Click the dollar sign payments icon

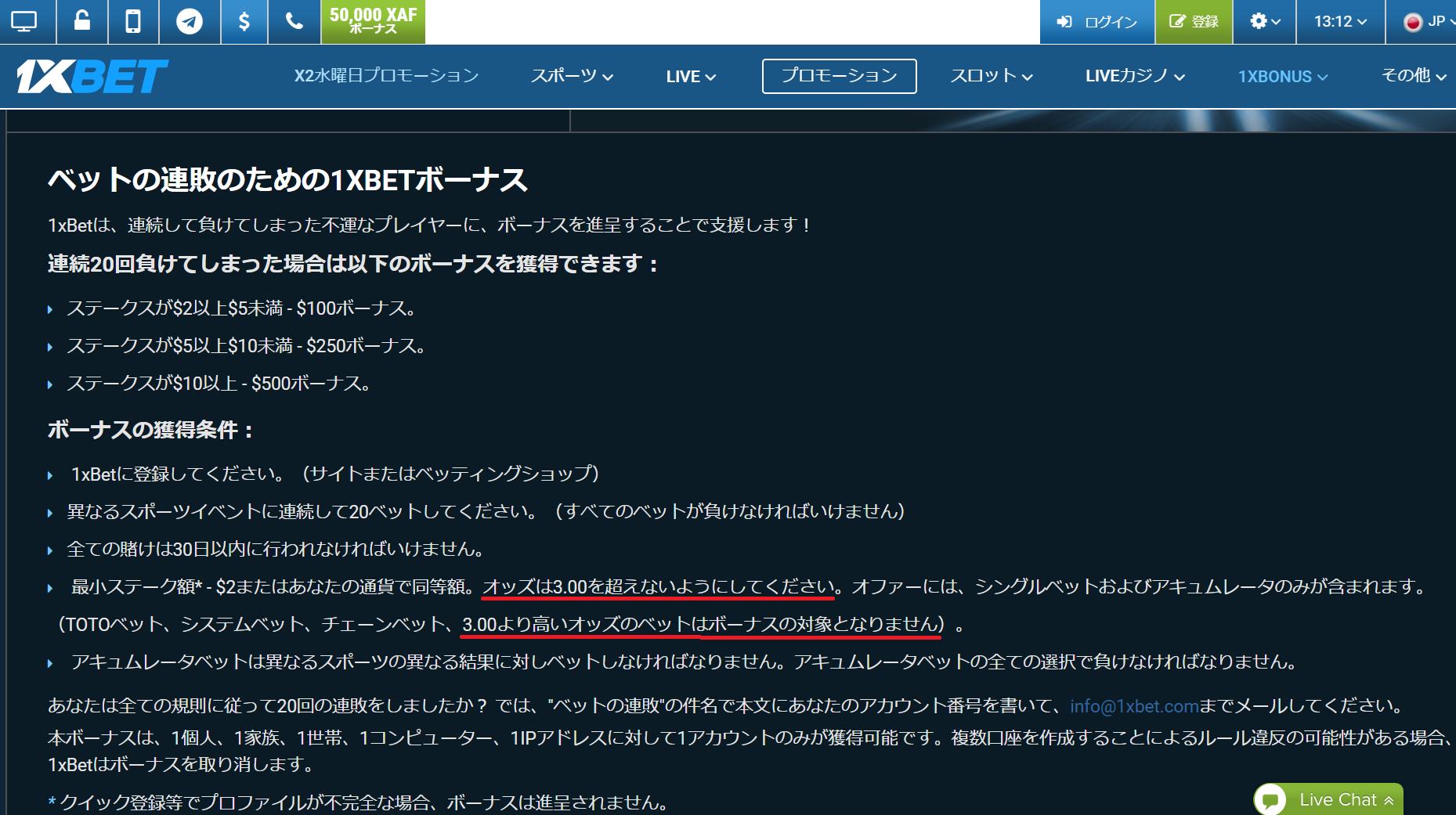tap(244, 21)
